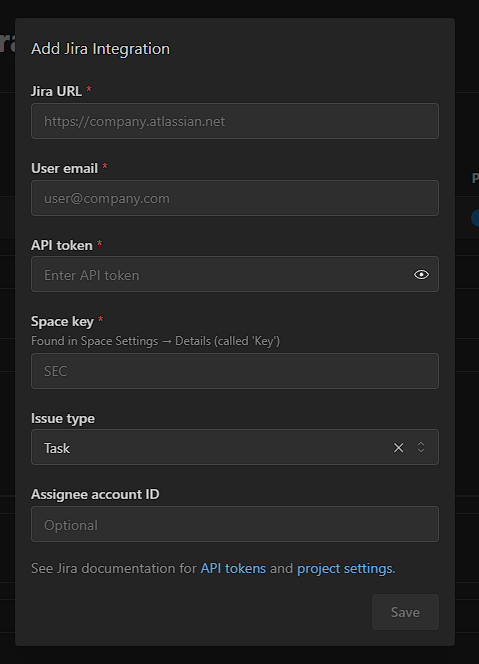Focus the Jira URL input field
This screenshot has height=664, width=479.
(235, 121)
